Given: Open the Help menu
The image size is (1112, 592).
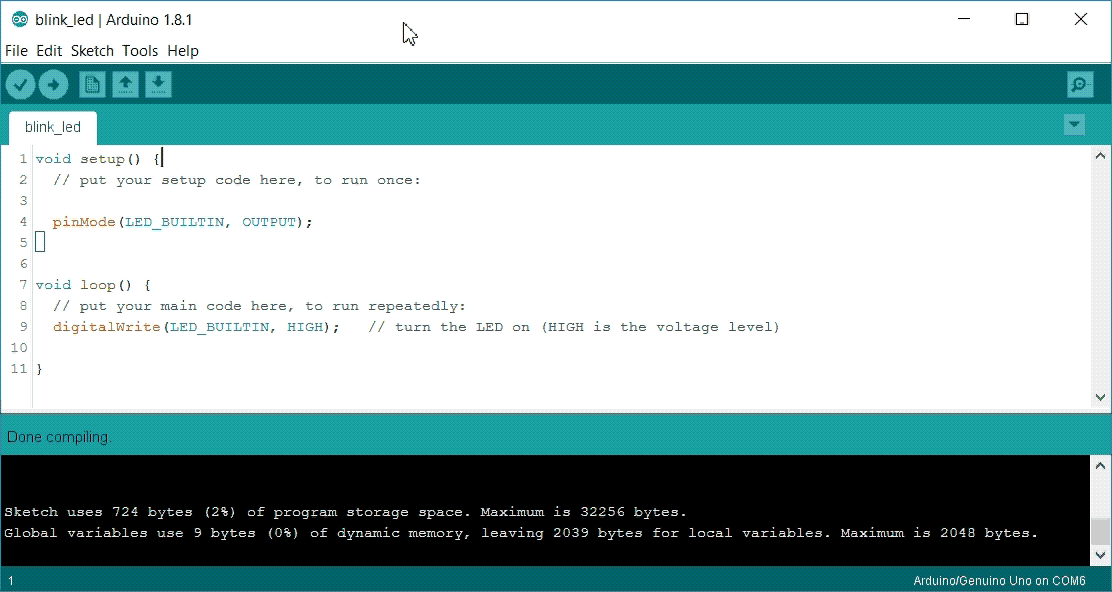Looking at the screenshot, I should (x=183, y=50).
